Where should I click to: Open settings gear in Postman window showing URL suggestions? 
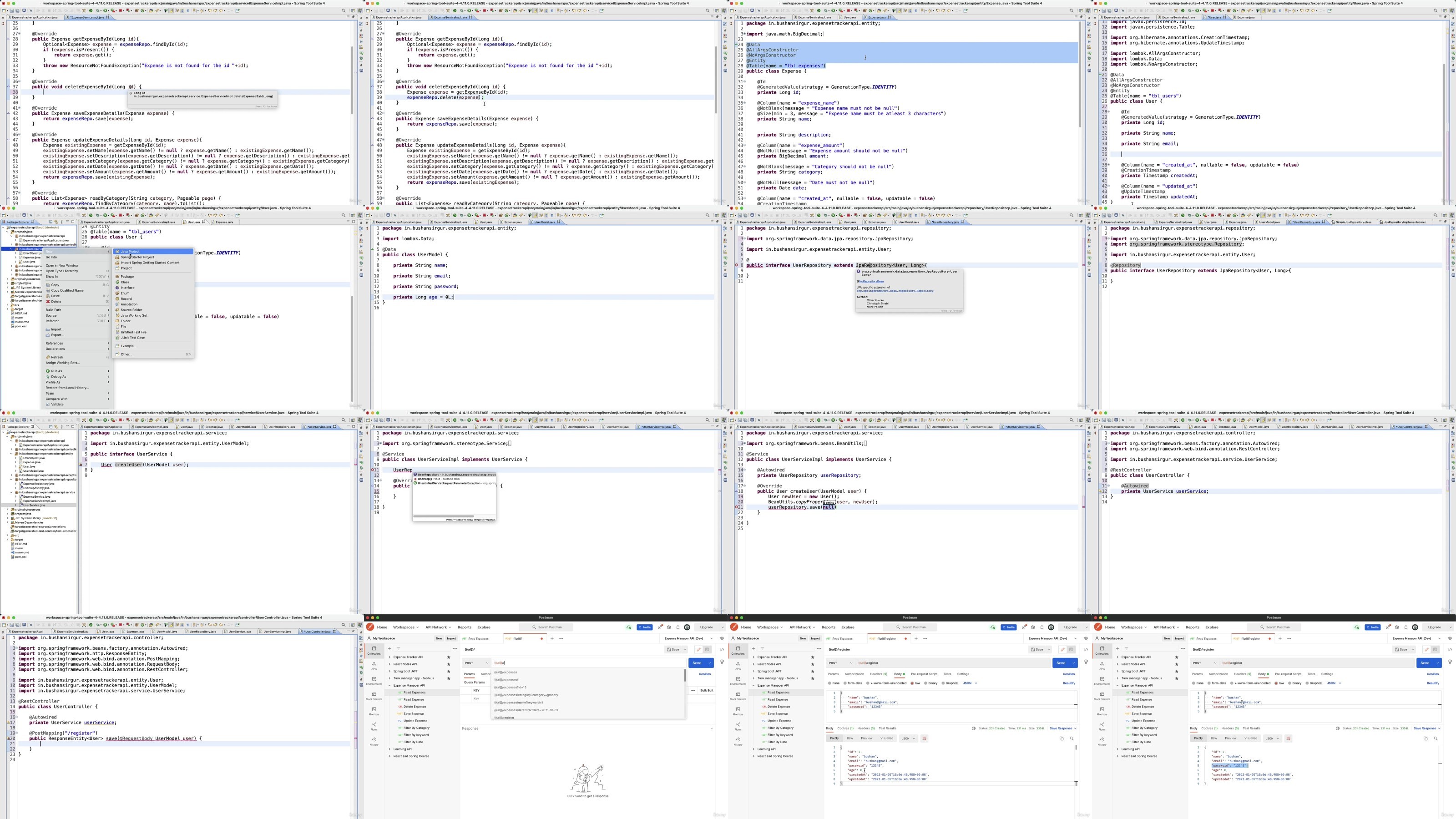point(669,627)
